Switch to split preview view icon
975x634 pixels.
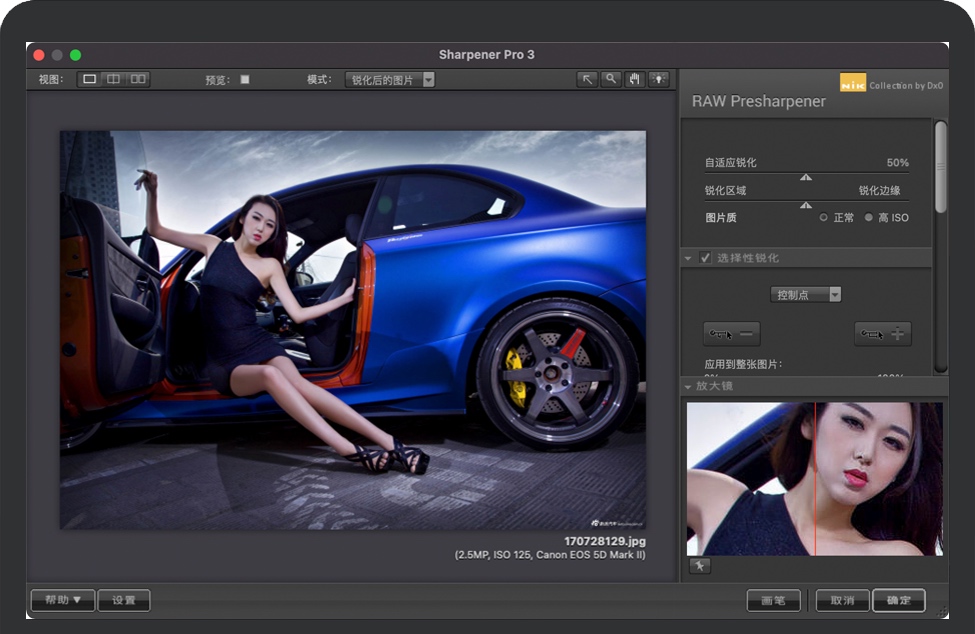(x=114, y=79)
